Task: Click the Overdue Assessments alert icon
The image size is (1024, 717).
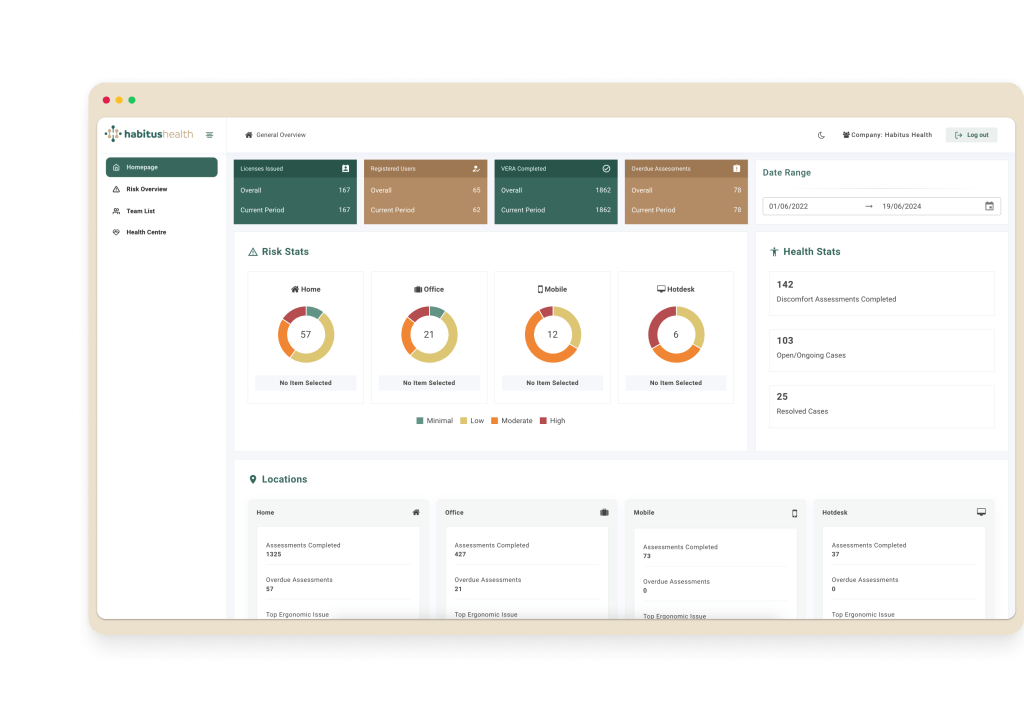Action: point(737,168)
